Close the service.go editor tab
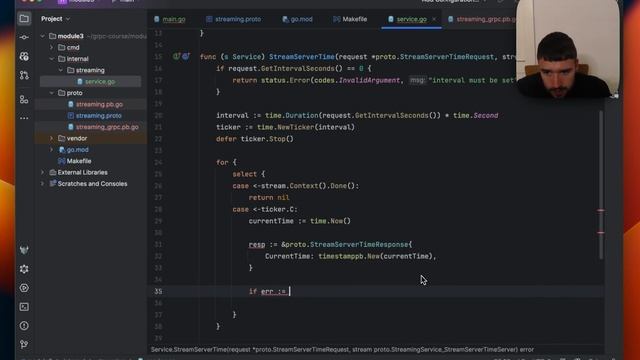640x360 pixels. coord(434,19)
